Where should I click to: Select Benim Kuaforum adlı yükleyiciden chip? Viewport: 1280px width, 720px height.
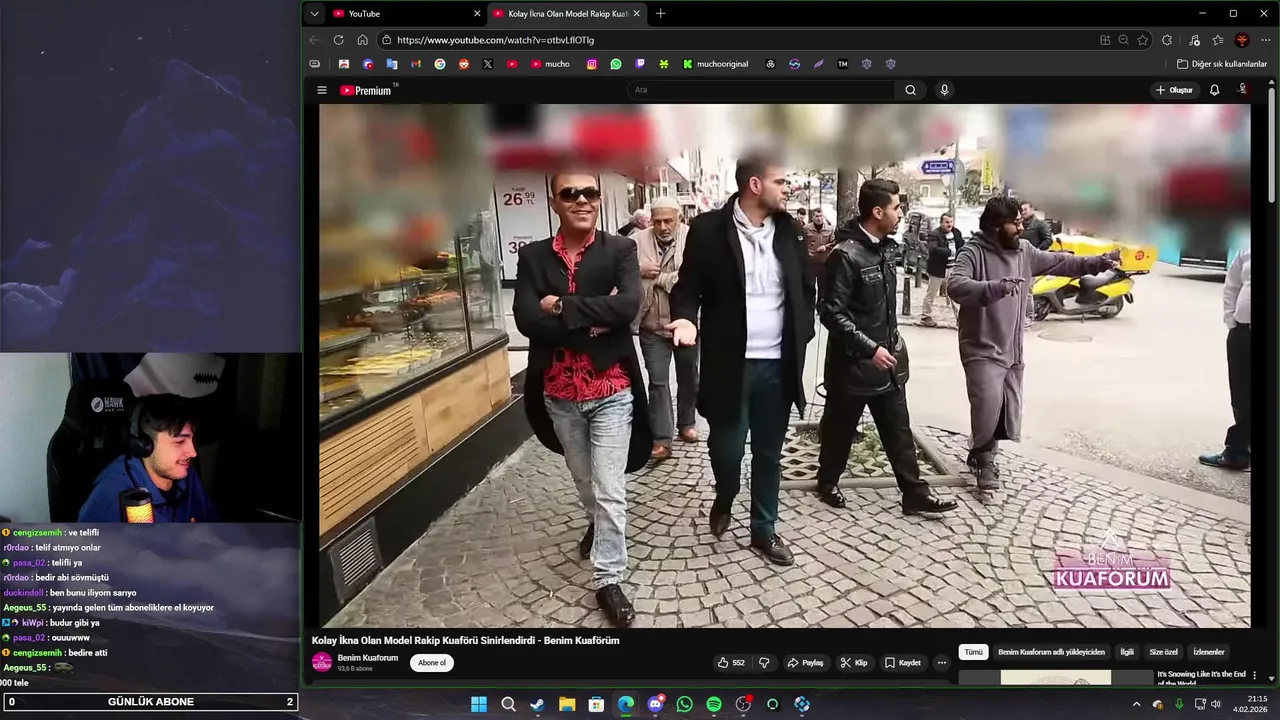1051,652
